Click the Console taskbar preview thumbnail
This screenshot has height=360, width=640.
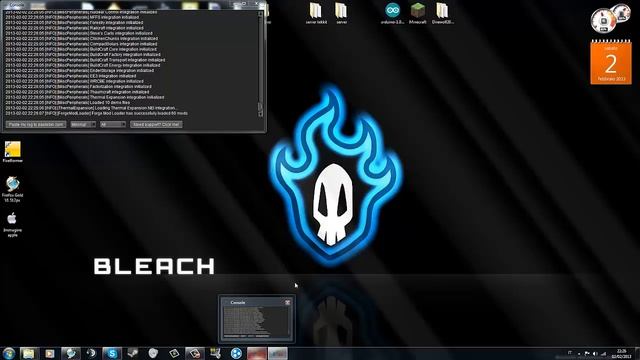coord(257,319)
